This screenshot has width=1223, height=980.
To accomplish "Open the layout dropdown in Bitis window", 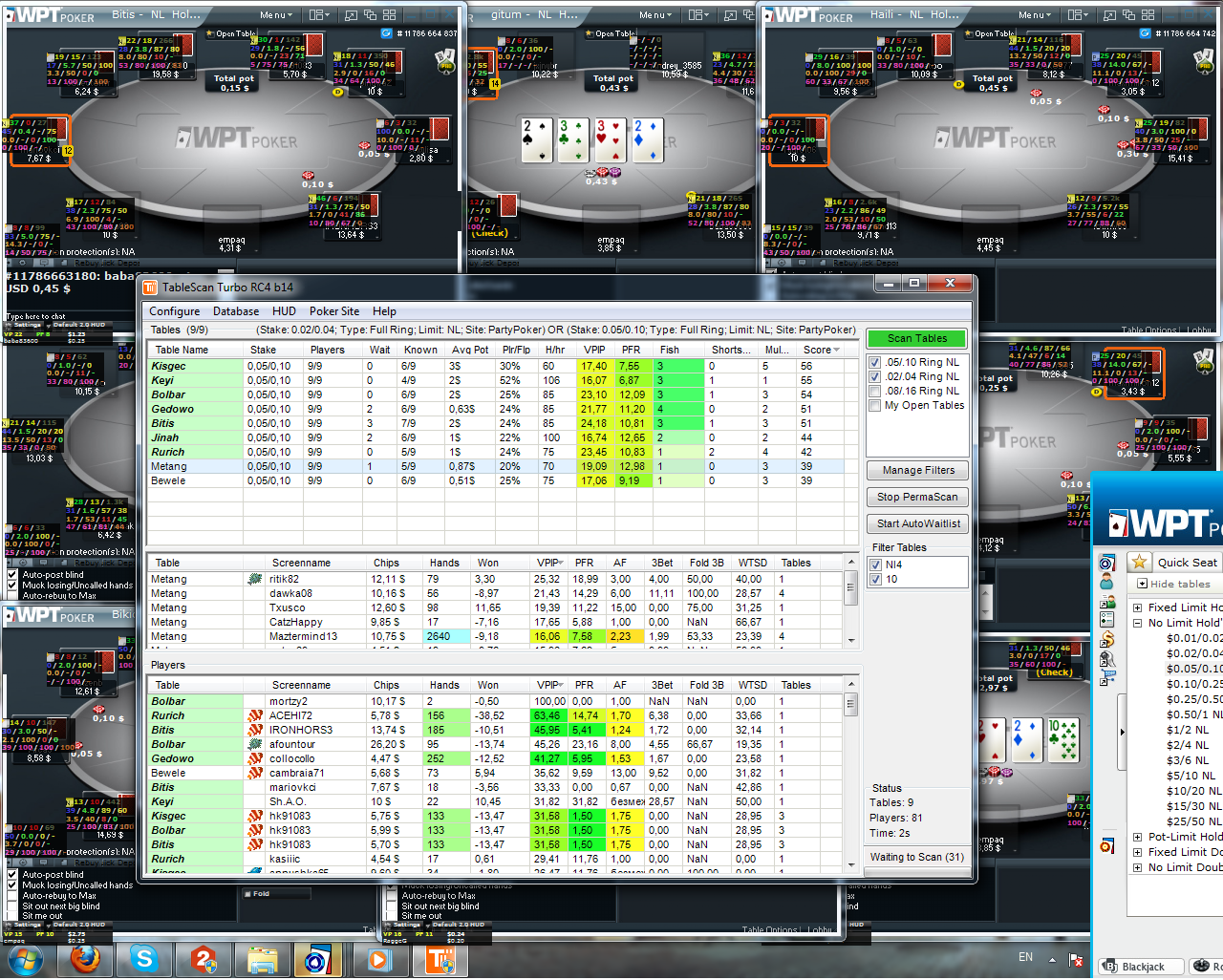I will (x=319, y=15).
